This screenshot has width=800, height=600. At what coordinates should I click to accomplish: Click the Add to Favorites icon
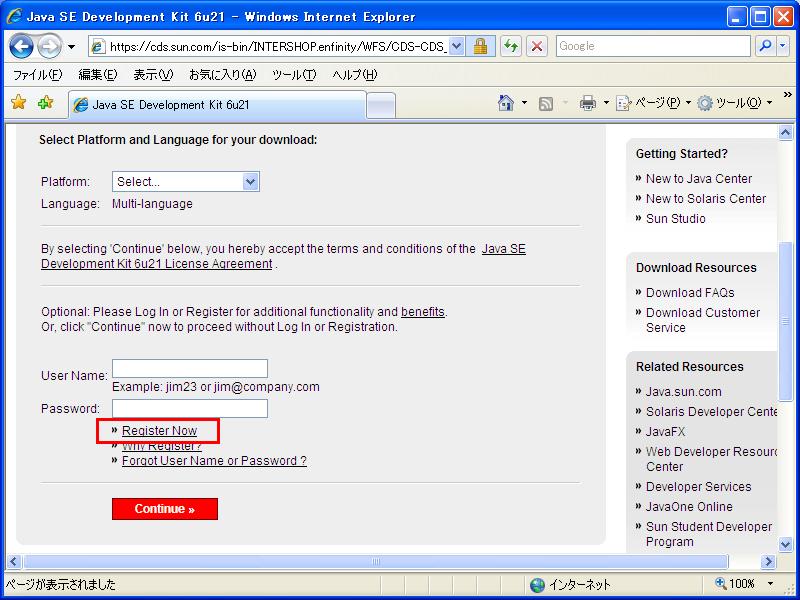point(45,103)
